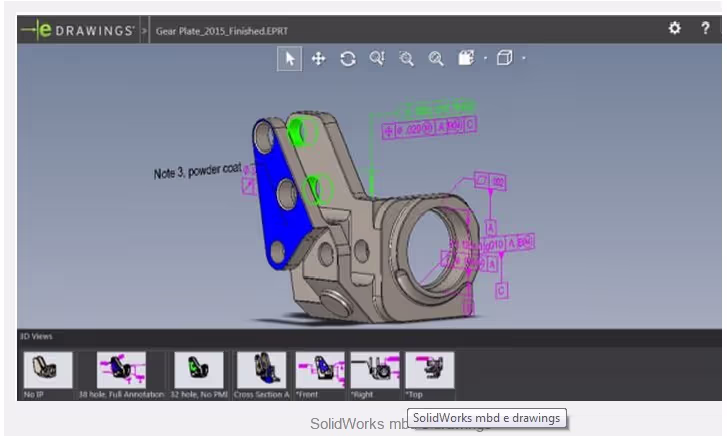The image size is (727, 436).
Task: Pick the Zoom to area tool
Action: click(x=407, y=58)
